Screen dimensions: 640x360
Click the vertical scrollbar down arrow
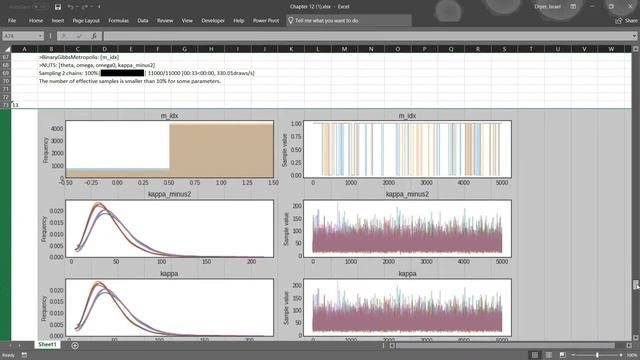click(636, 338)
